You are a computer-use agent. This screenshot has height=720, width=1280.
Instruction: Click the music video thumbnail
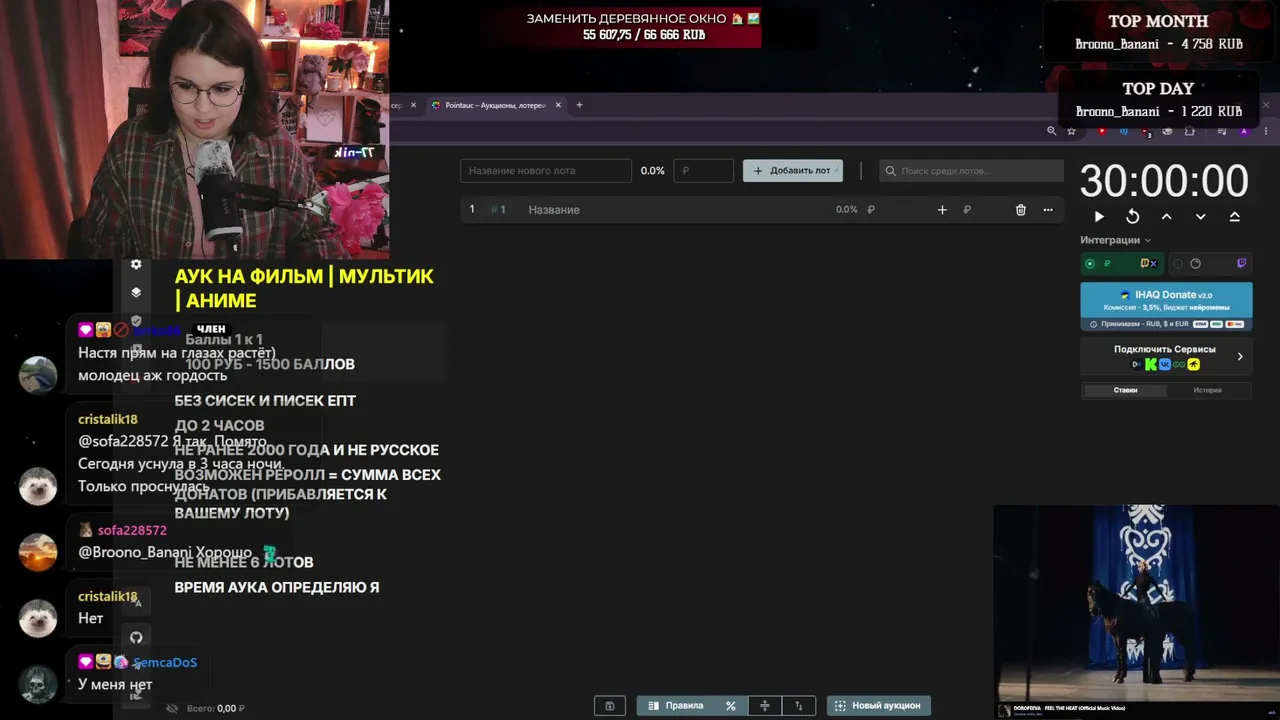click(x=1137, y=609)
